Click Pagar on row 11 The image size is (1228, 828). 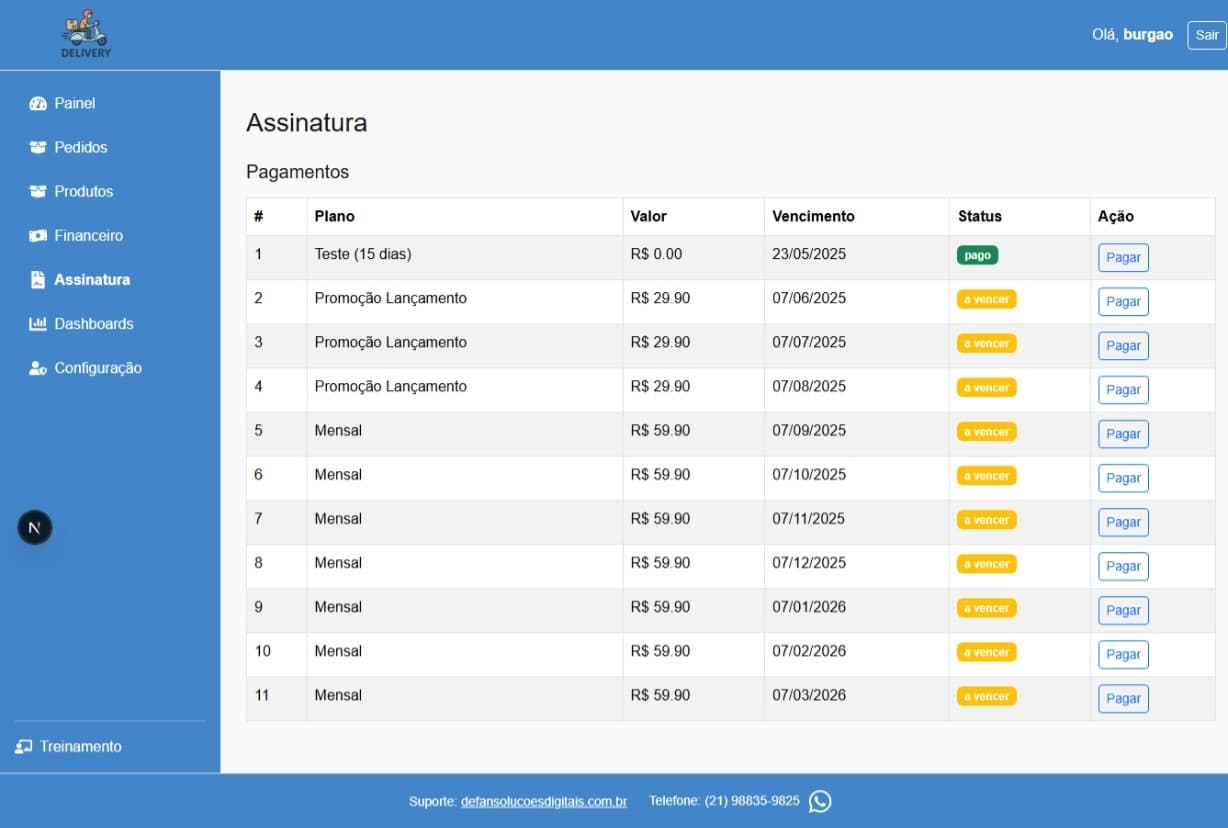[1123, 698]
